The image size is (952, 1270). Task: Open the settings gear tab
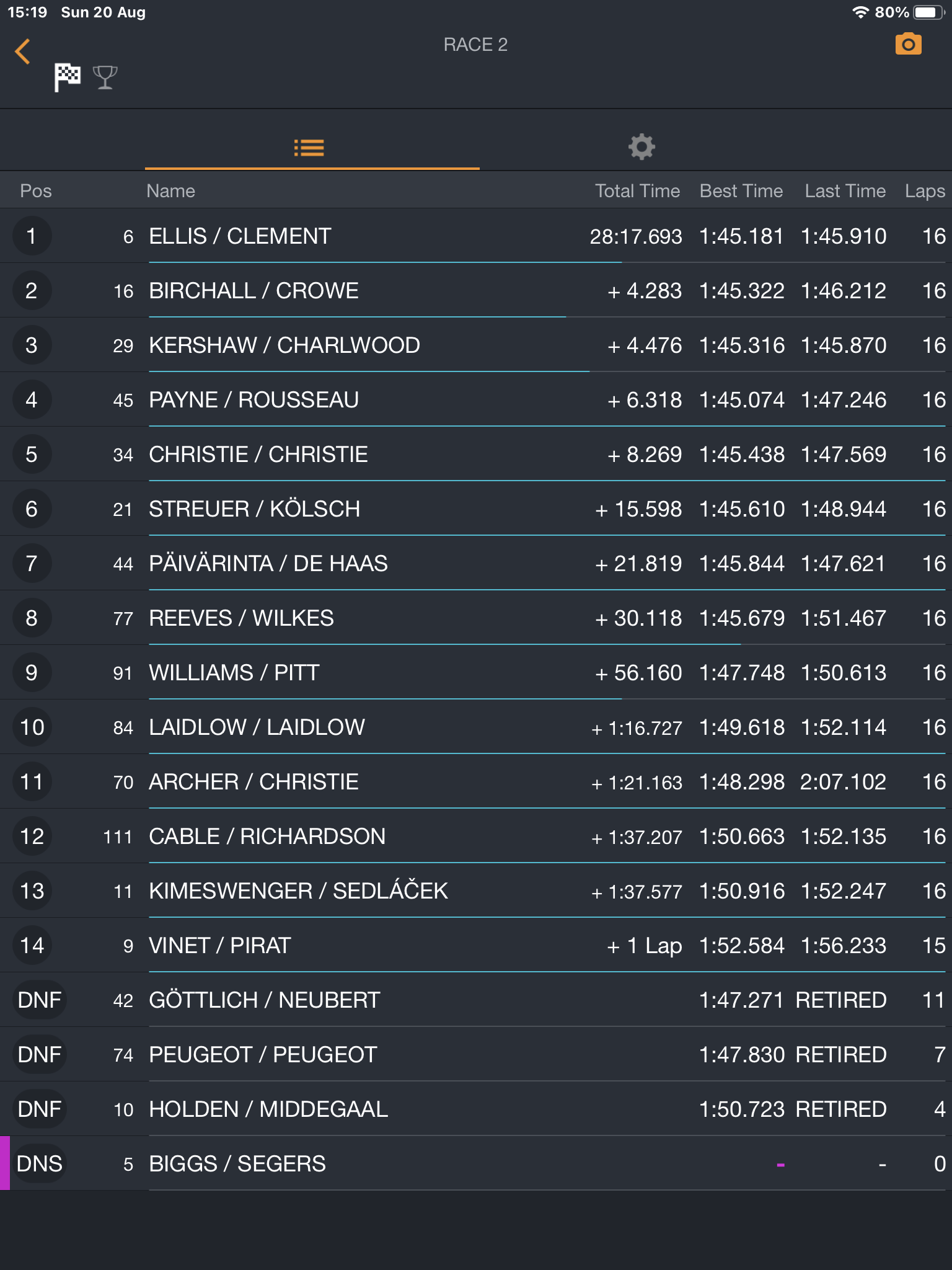(x=641, y=147)
